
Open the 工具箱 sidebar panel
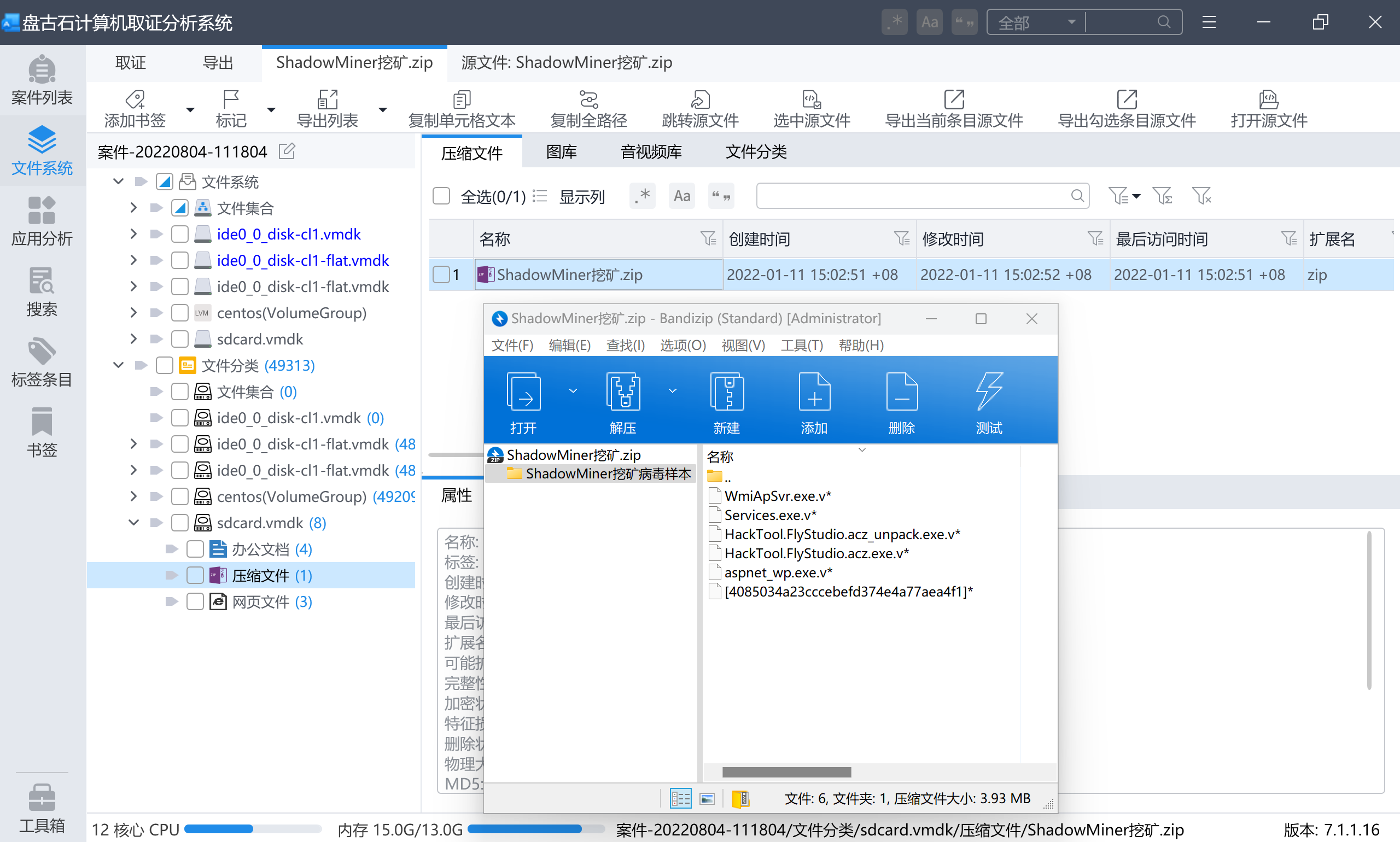[42, 808]
